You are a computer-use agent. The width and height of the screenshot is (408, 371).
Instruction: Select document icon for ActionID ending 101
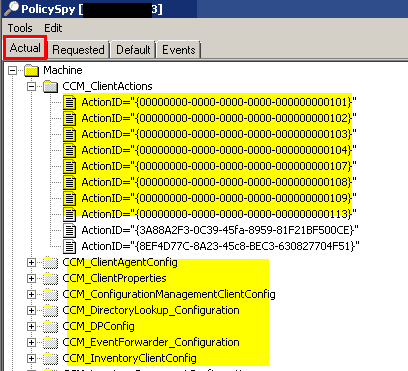pyautogui.click(x=70, y=102)
